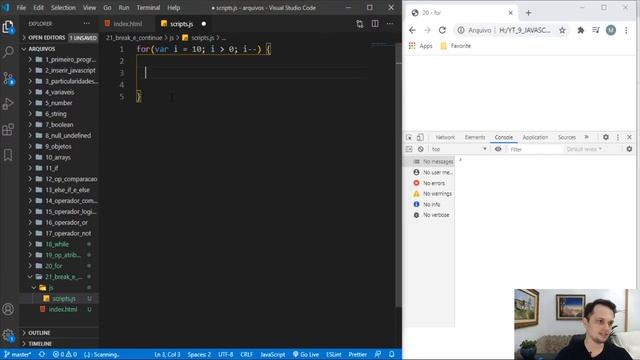Open the console context 'top' dropdown
The width and height of the screenshot is (640, 360).
point(459,149)
